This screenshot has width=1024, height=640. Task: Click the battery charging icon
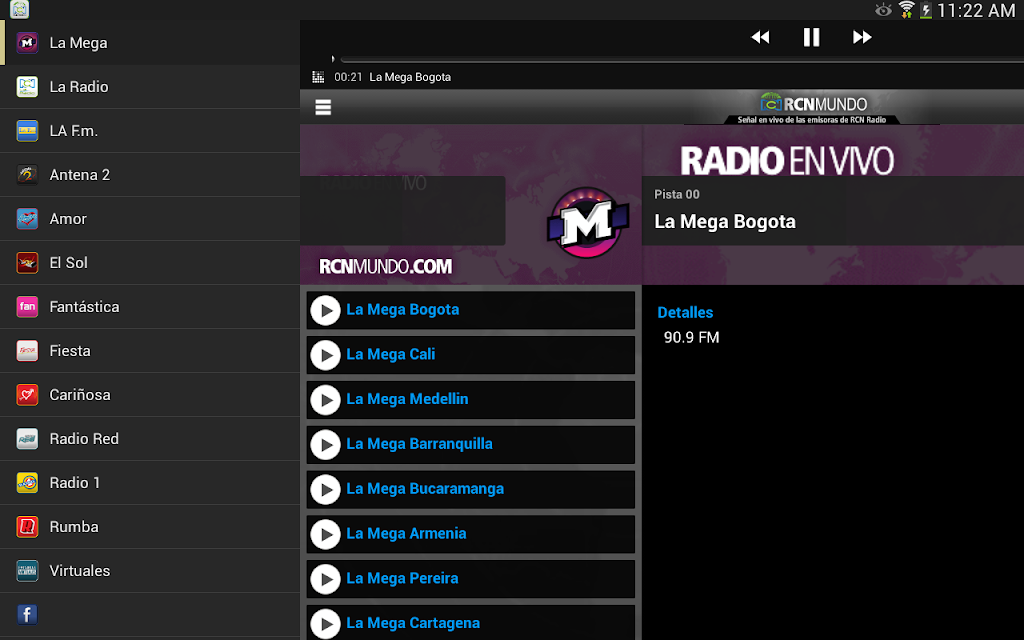[x=925, y=10]
